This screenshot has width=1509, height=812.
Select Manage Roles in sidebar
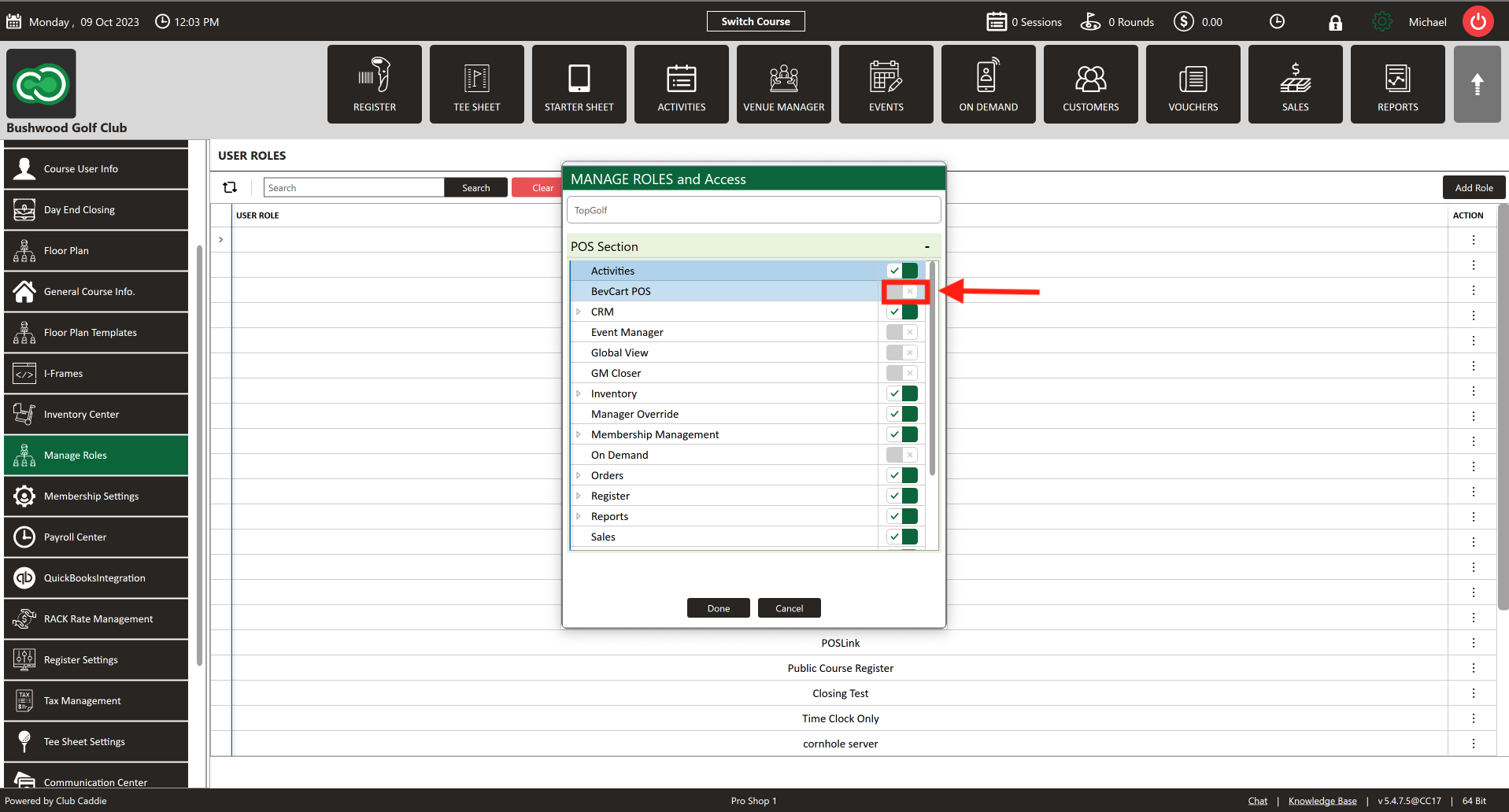tap(96, 455)
